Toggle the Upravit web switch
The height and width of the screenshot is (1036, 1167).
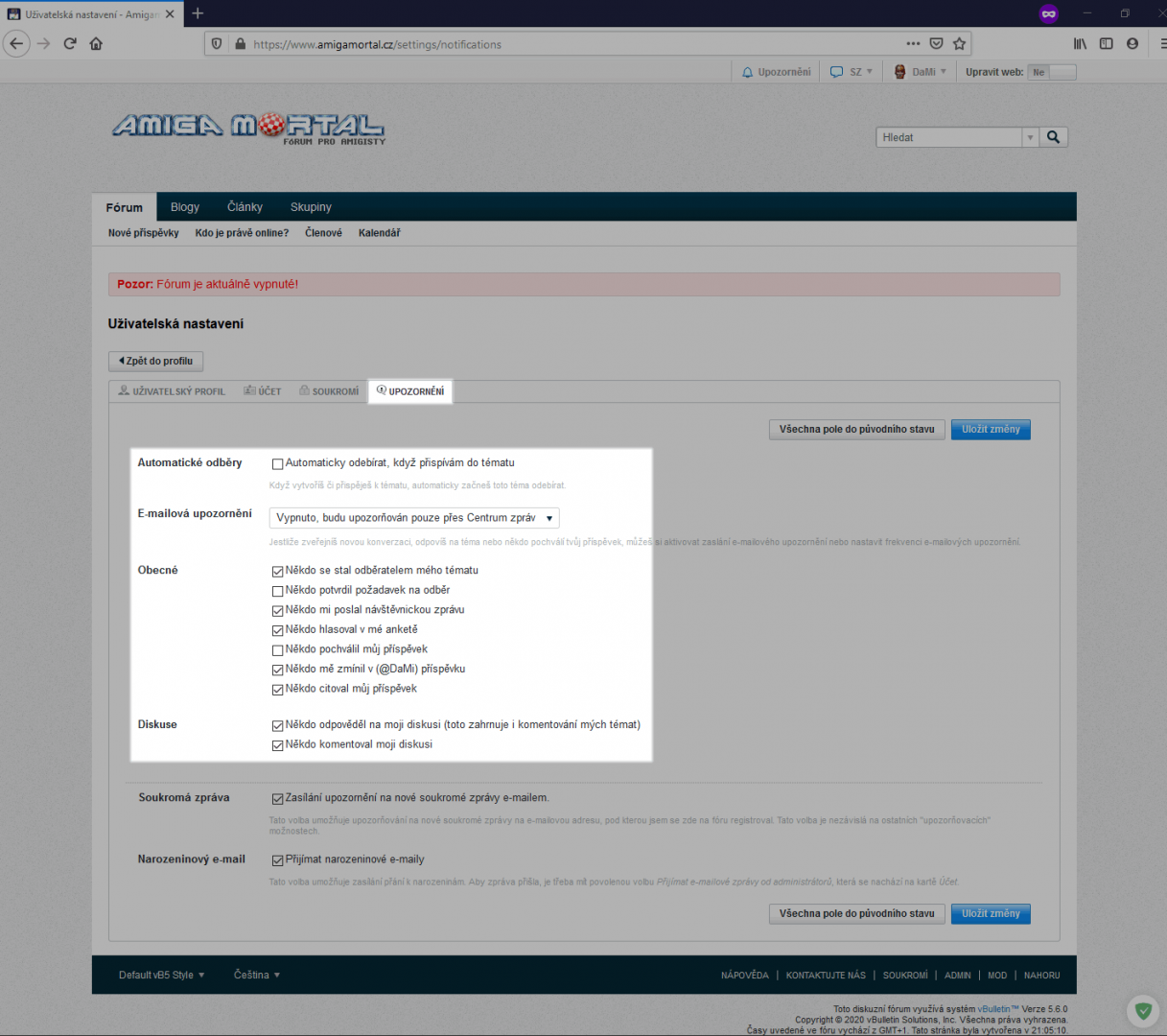1051,72
